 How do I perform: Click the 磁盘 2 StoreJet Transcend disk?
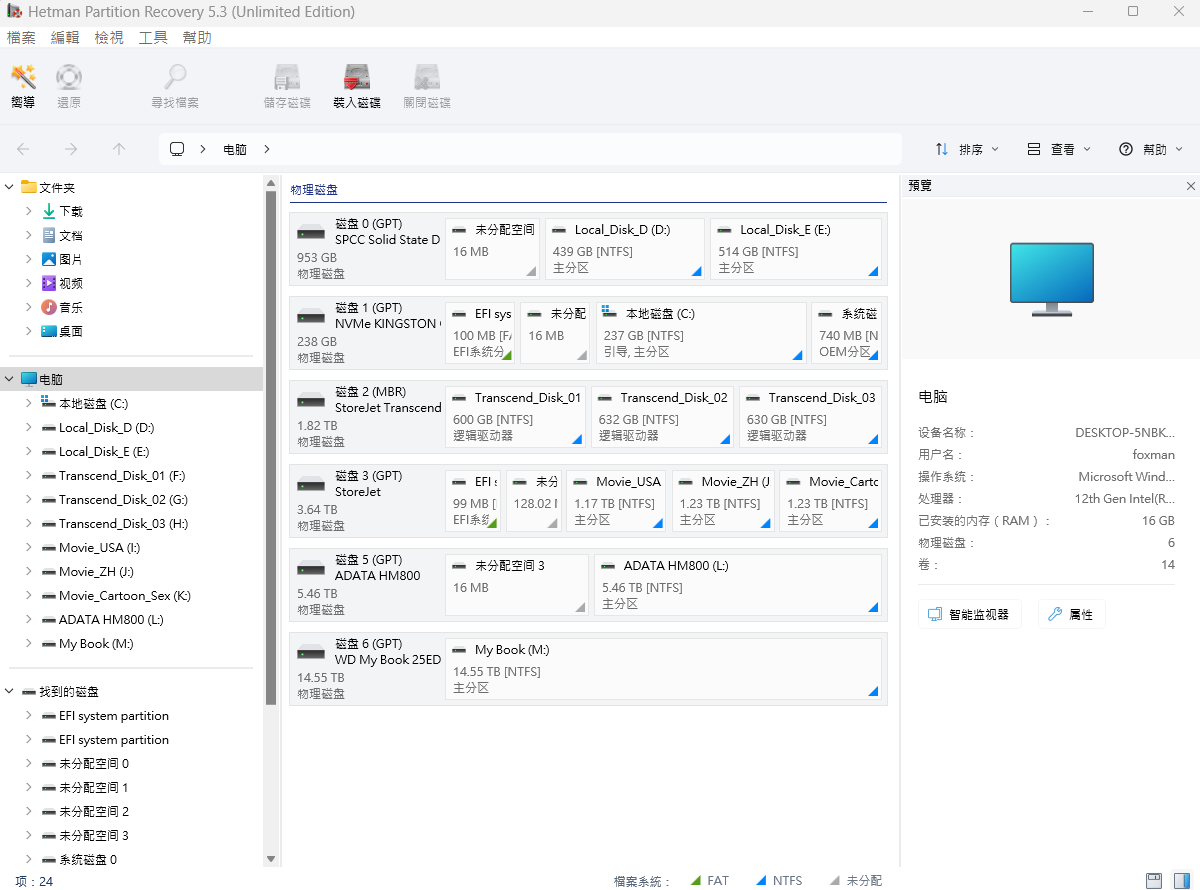pos(368,417)
